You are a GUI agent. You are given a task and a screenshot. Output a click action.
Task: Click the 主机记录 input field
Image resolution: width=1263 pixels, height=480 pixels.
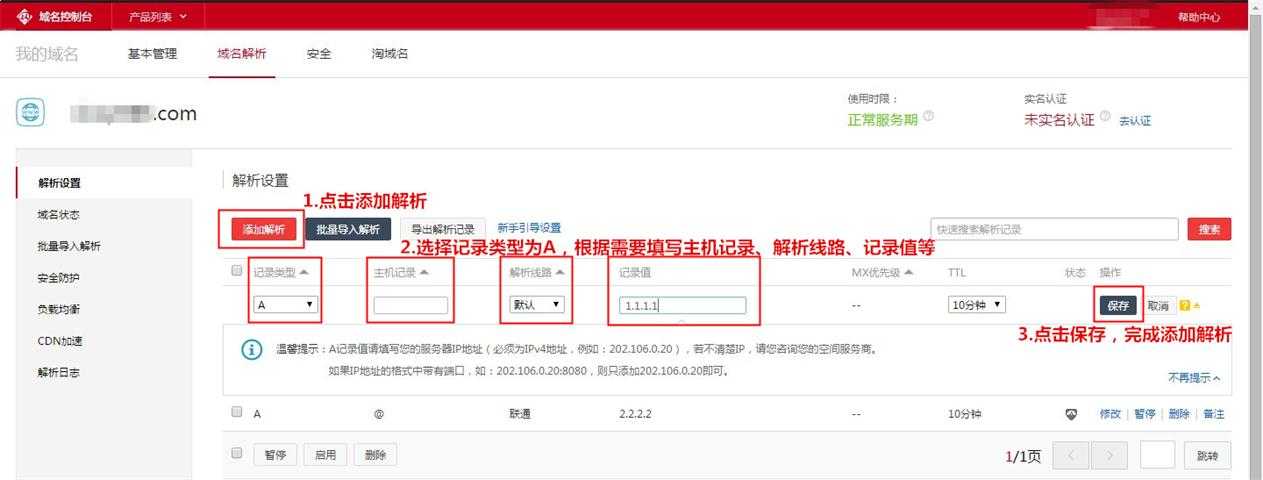pyautogui.click(x=410, y=306)
